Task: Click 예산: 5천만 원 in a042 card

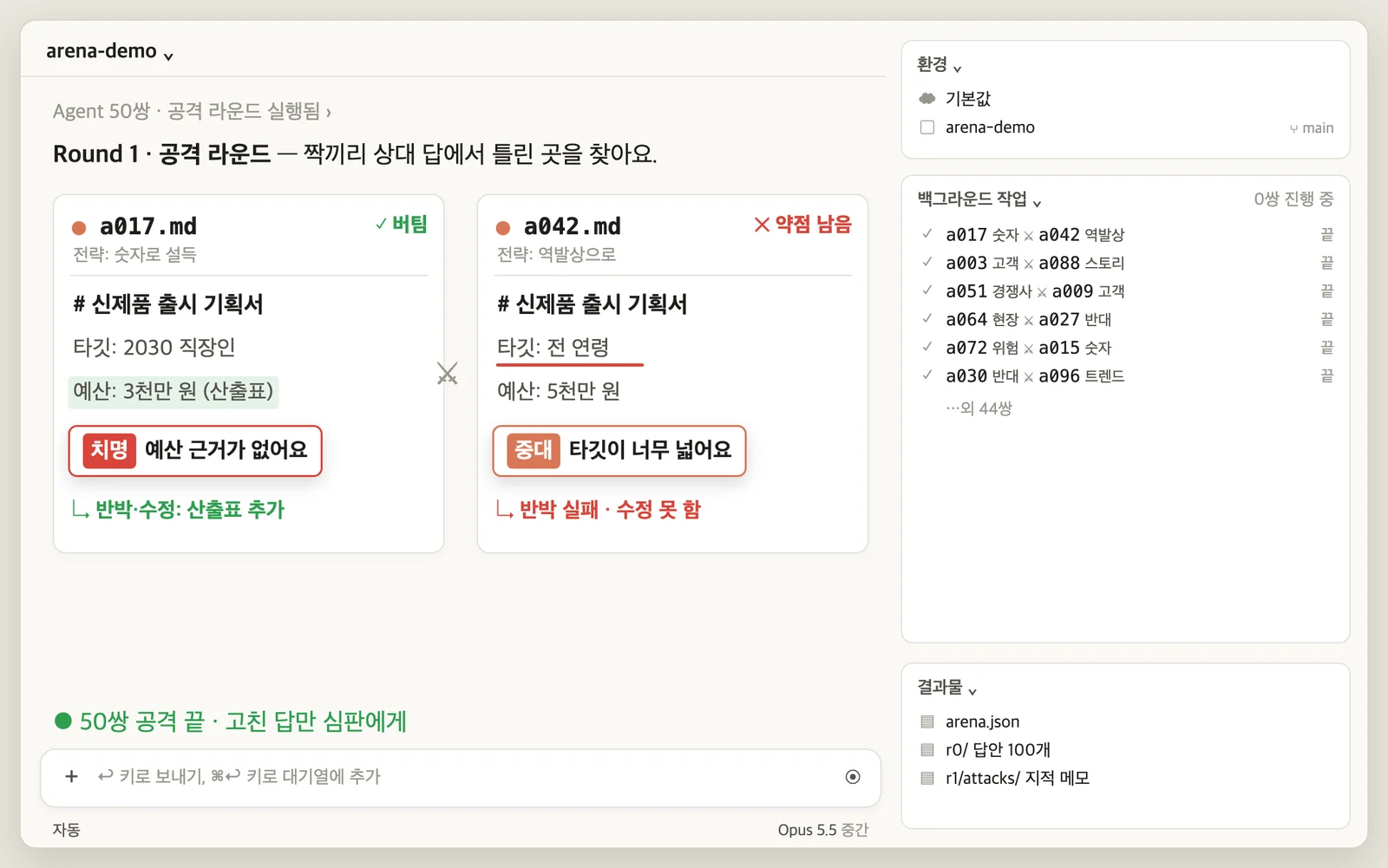Action: tap(559, 391)
